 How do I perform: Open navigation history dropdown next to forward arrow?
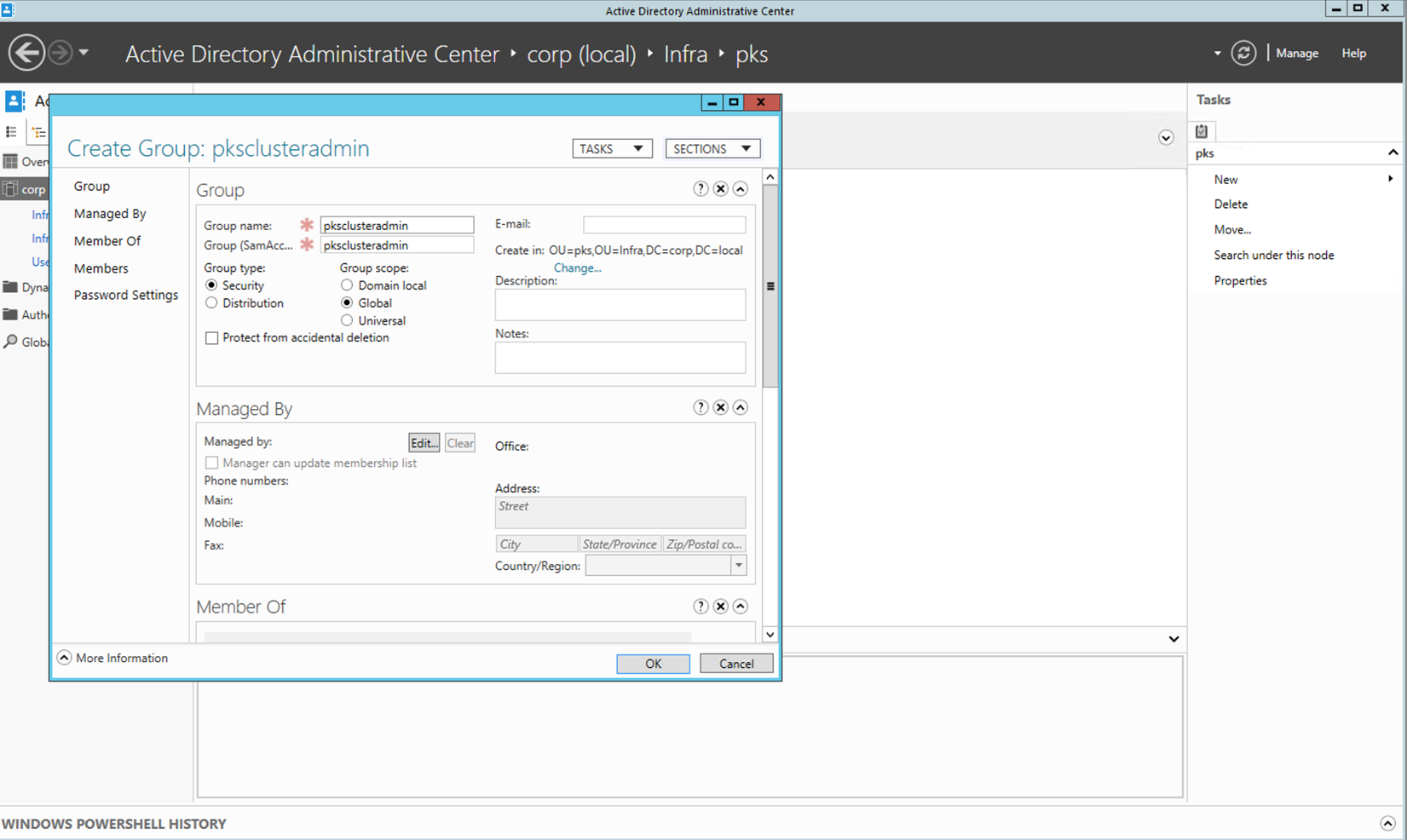click(x=84, y=53)
